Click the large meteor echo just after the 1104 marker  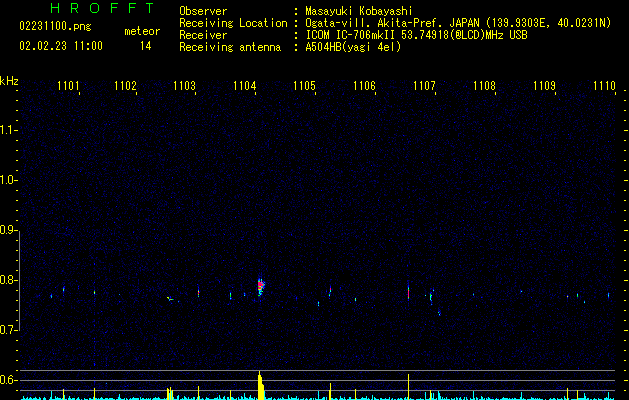pyautogui.click(x=261, y=286)
